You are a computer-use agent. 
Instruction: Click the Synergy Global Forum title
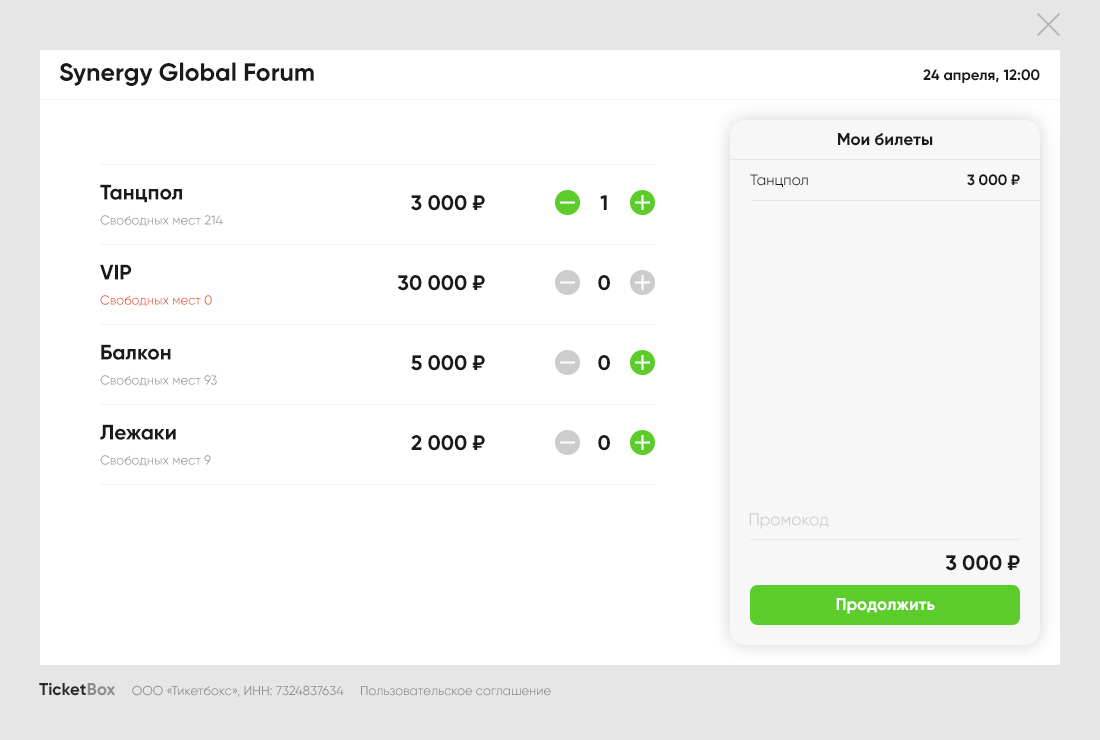pyautogui.click(x=187, y=73)
